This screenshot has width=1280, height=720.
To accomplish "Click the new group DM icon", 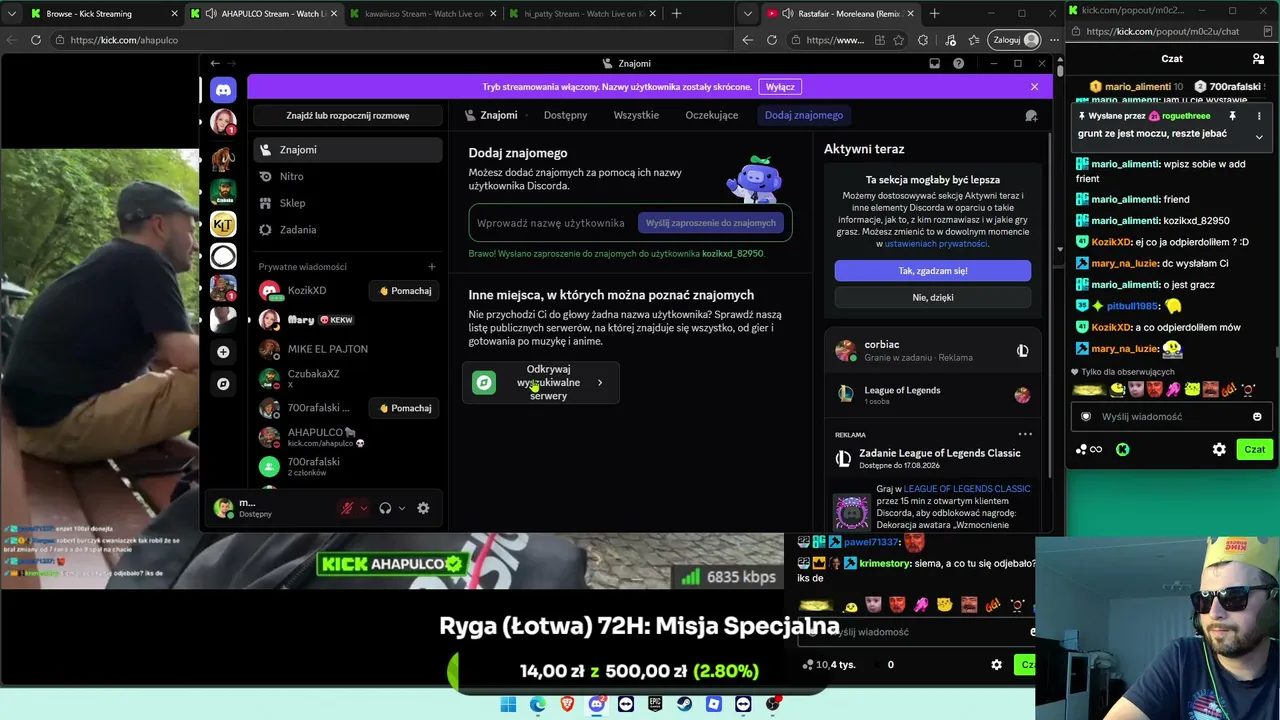I will pos(1031,116).
